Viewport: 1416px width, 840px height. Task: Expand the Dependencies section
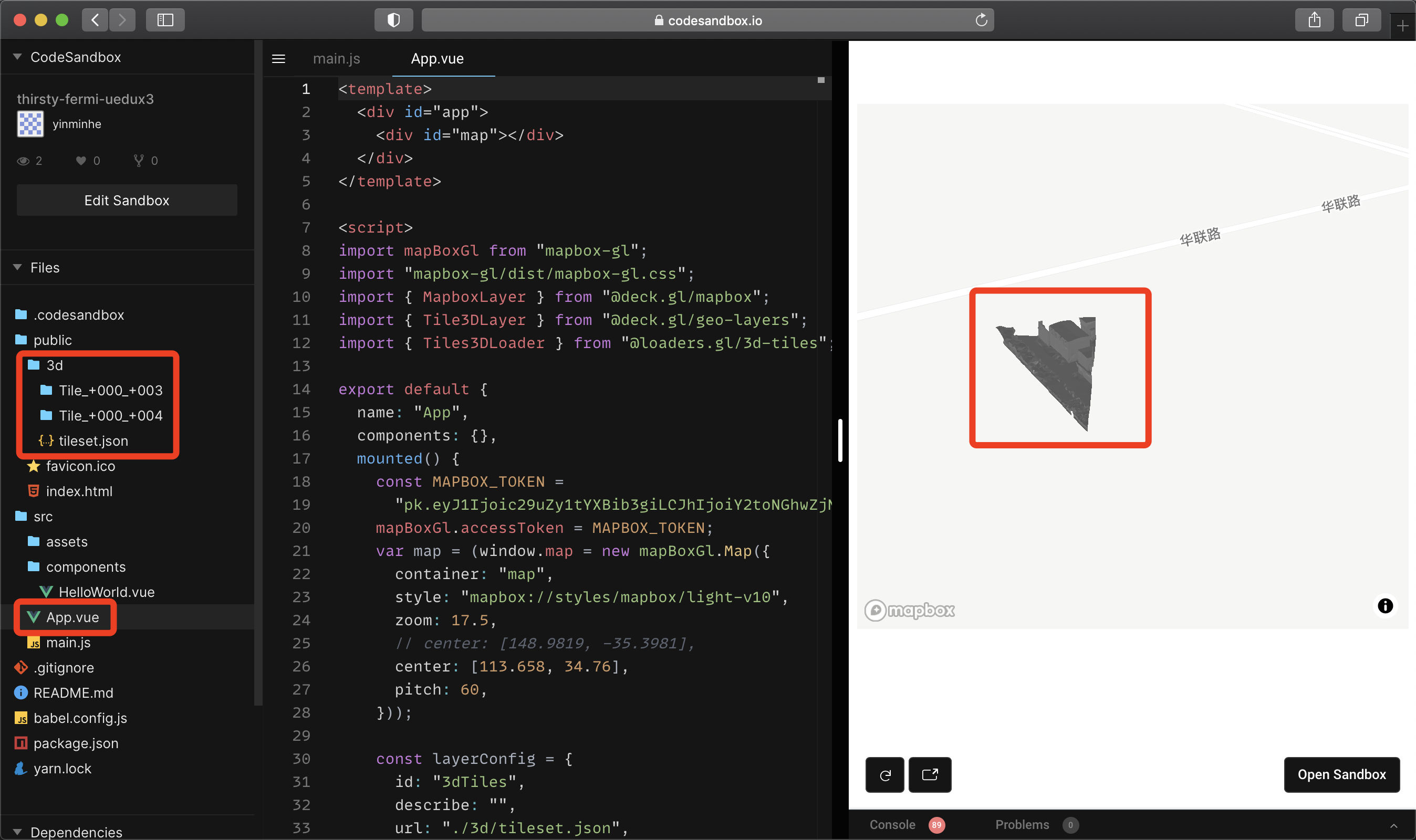[x=16, y=832]
